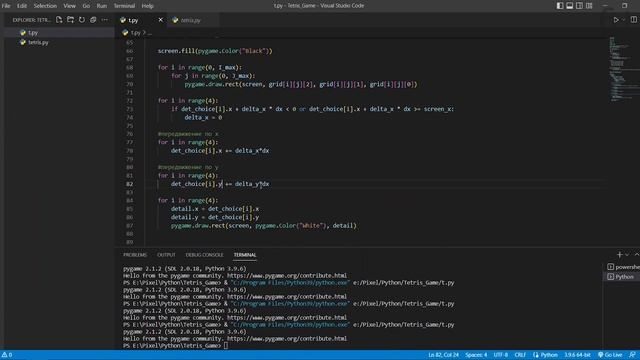Click the New File icon in Explorer
Screen dimensions: 640x360
tap(59, 20)
